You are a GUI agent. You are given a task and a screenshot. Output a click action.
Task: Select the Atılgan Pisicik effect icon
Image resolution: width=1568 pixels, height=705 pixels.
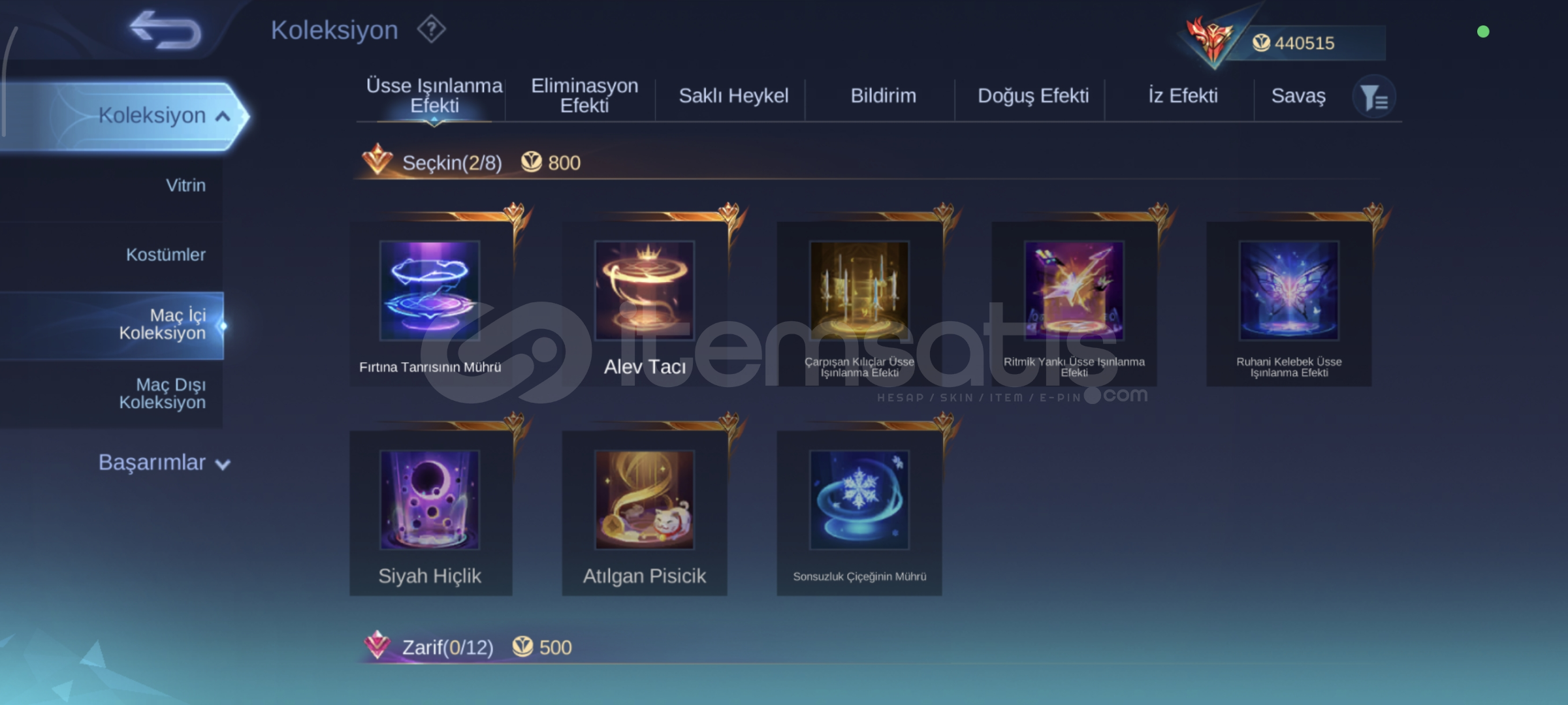click(x=645, y=500)
